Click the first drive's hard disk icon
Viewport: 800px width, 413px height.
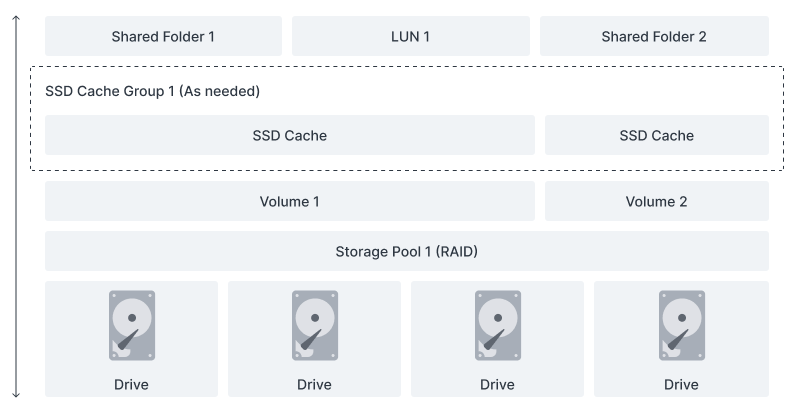tap(132, 326)
